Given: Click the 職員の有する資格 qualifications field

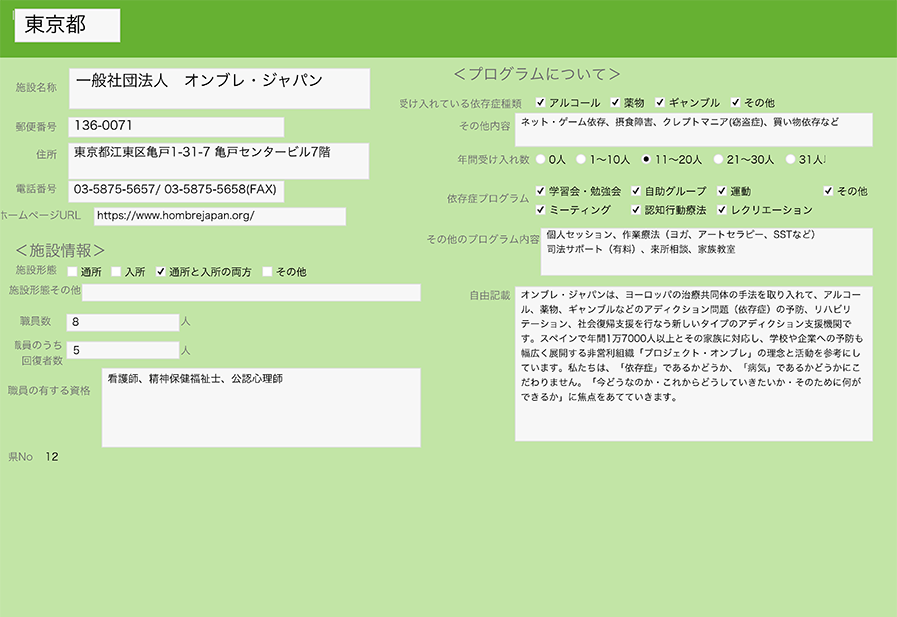Looking at the screenshot, I should pos(260,407).
